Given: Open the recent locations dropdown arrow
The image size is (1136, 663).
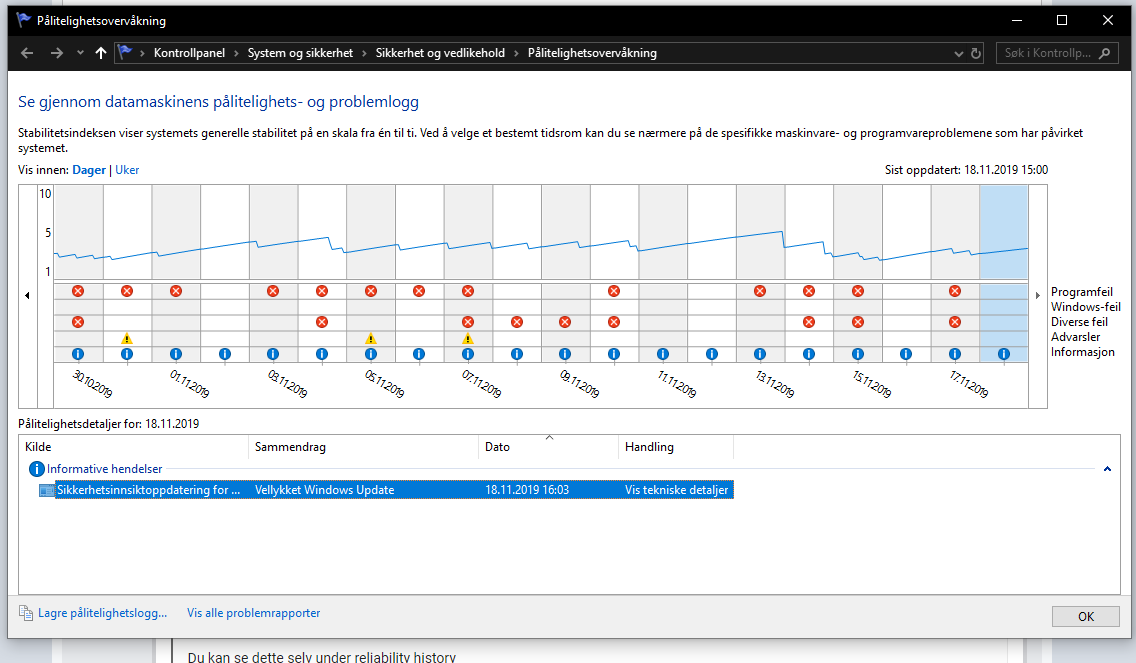Looking at the screenshot, I should [80, 53].
